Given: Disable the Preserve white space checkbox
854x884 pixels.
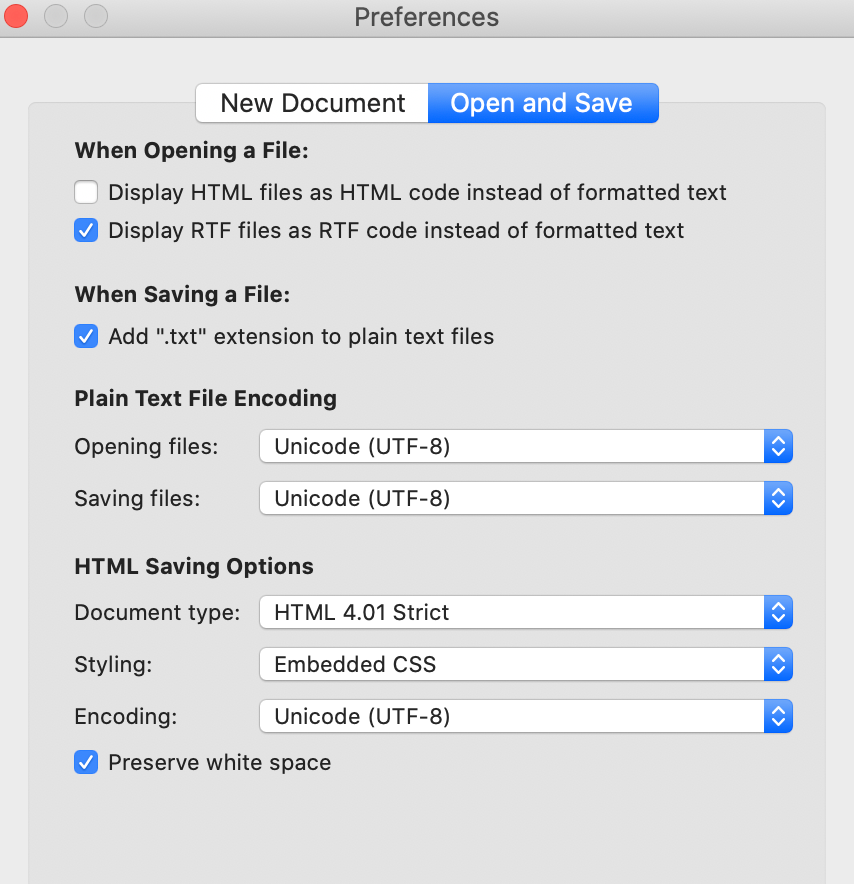Looking at the screenshot, I should pos(86,763).
